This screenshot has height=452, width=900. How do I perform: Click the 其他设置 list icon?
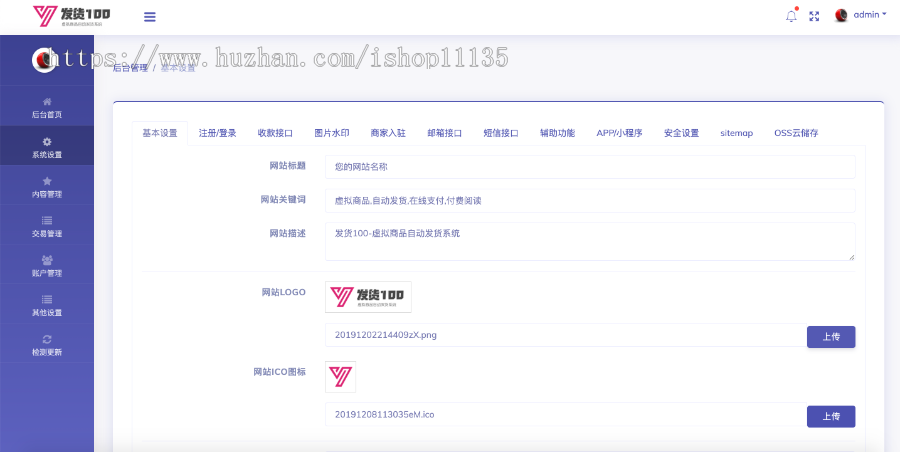[x=47, y=299]
